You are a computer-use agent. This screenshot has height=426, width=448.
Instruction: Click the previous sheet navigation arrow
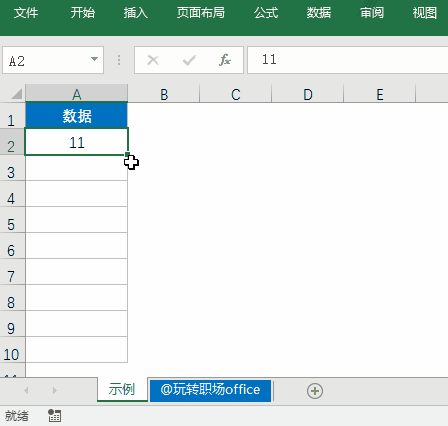pos(26,390)
